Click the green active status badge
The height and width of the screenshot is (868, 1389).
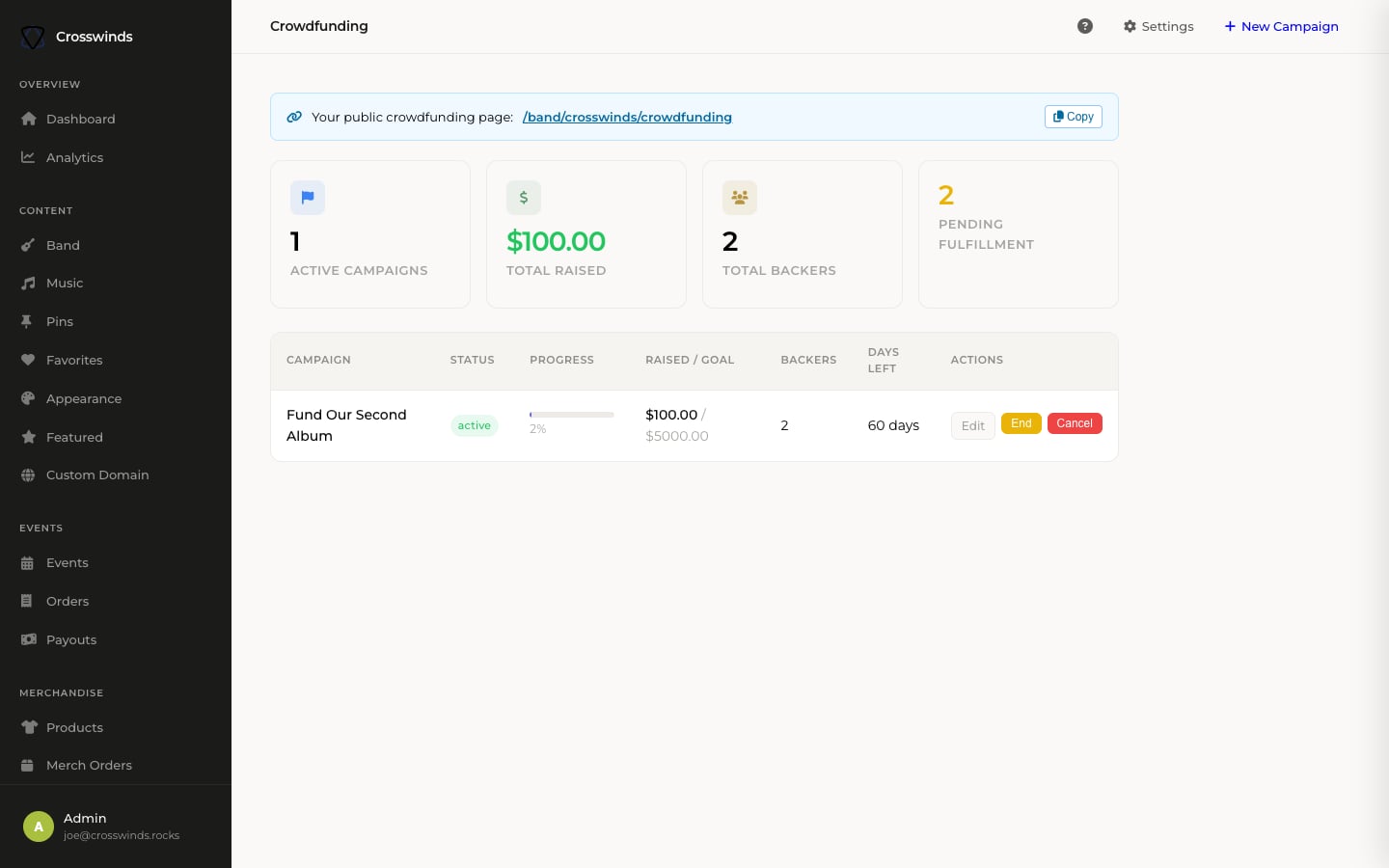(475, 425)
